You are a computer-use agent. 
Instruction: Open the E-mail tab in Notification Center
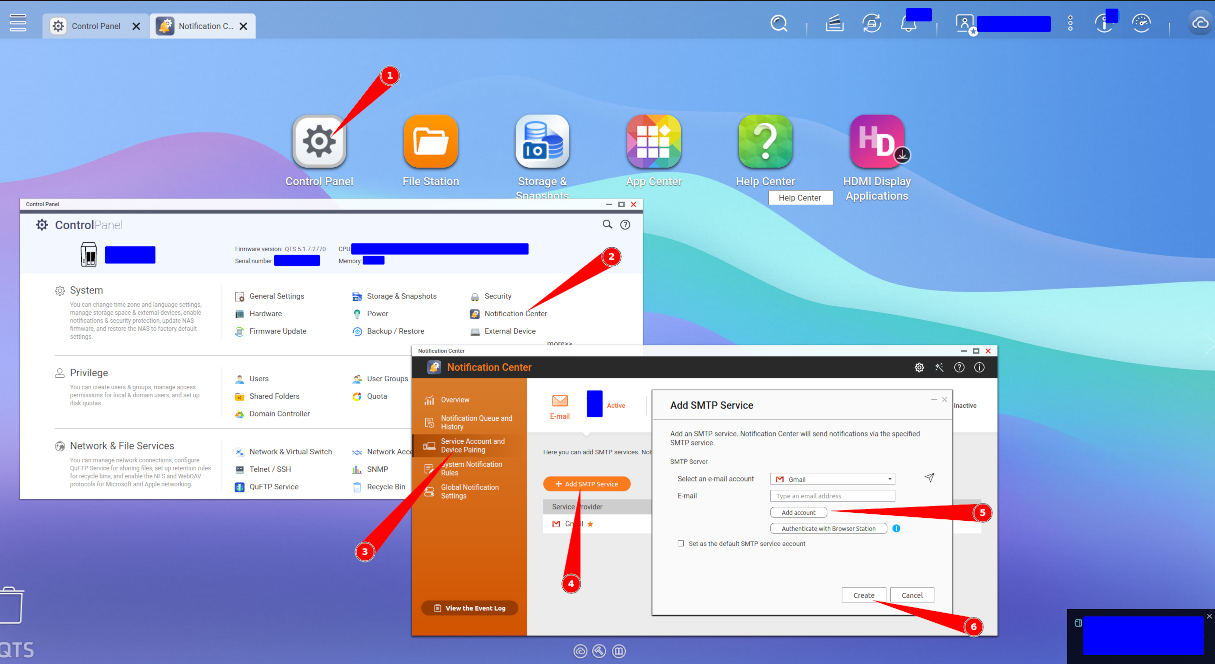[560, 405]
